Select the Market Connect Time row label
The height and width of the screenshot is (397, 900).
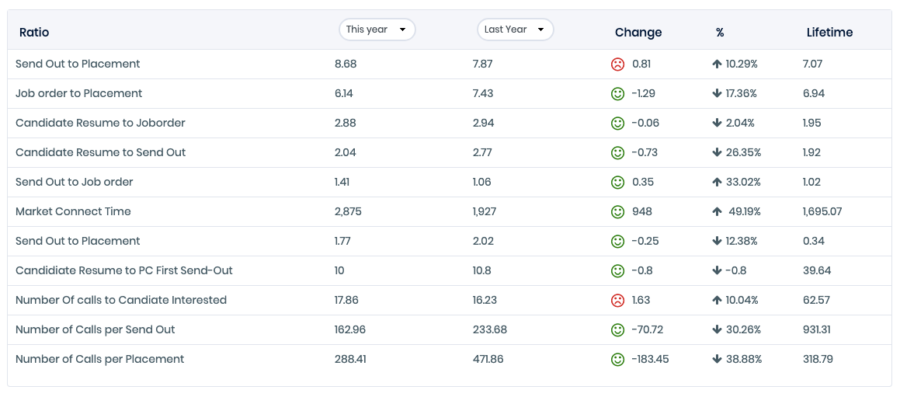point(73,212)
